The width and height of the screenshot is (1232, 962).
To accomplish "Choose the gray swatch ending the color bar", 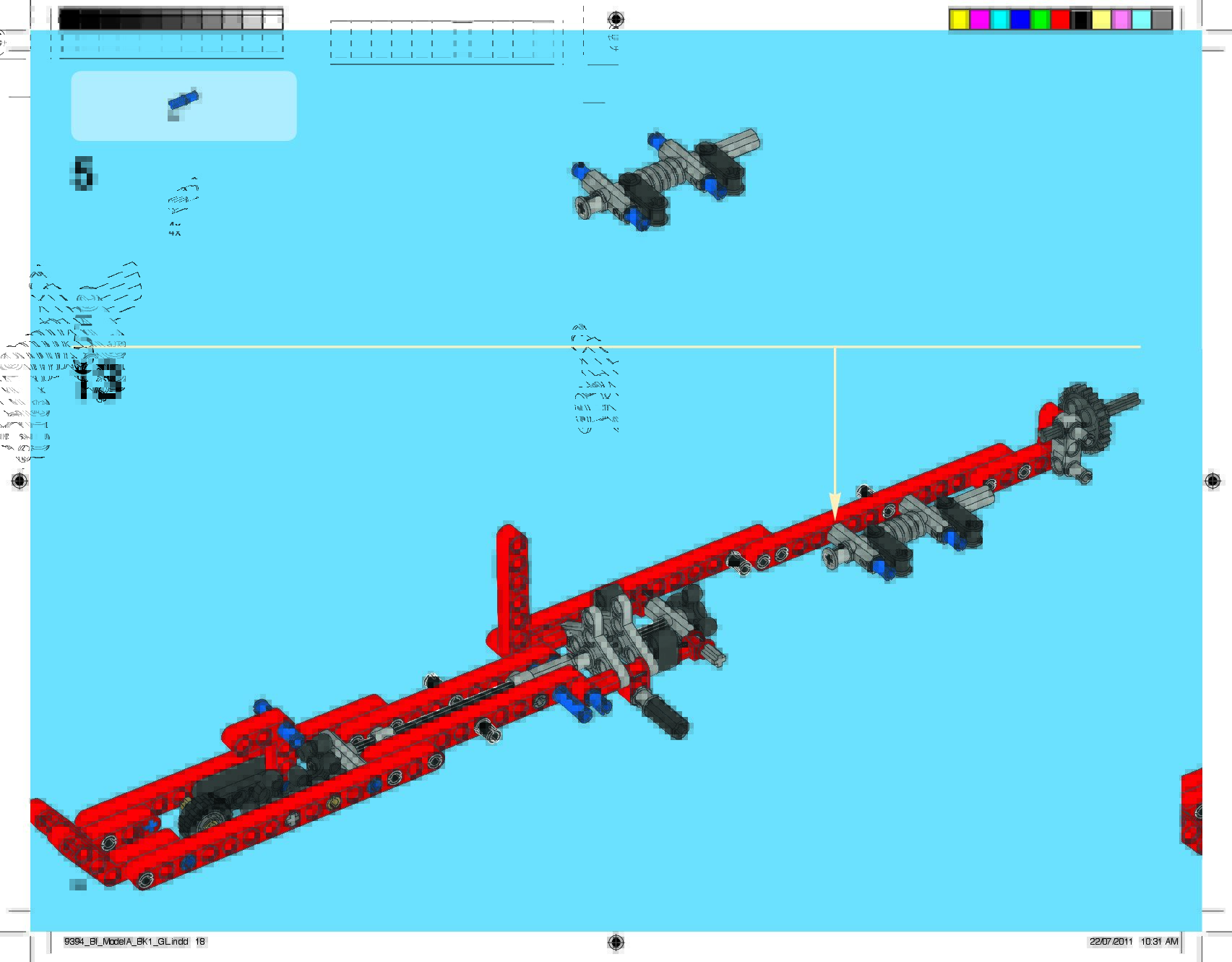I will tap(1161, 20).
